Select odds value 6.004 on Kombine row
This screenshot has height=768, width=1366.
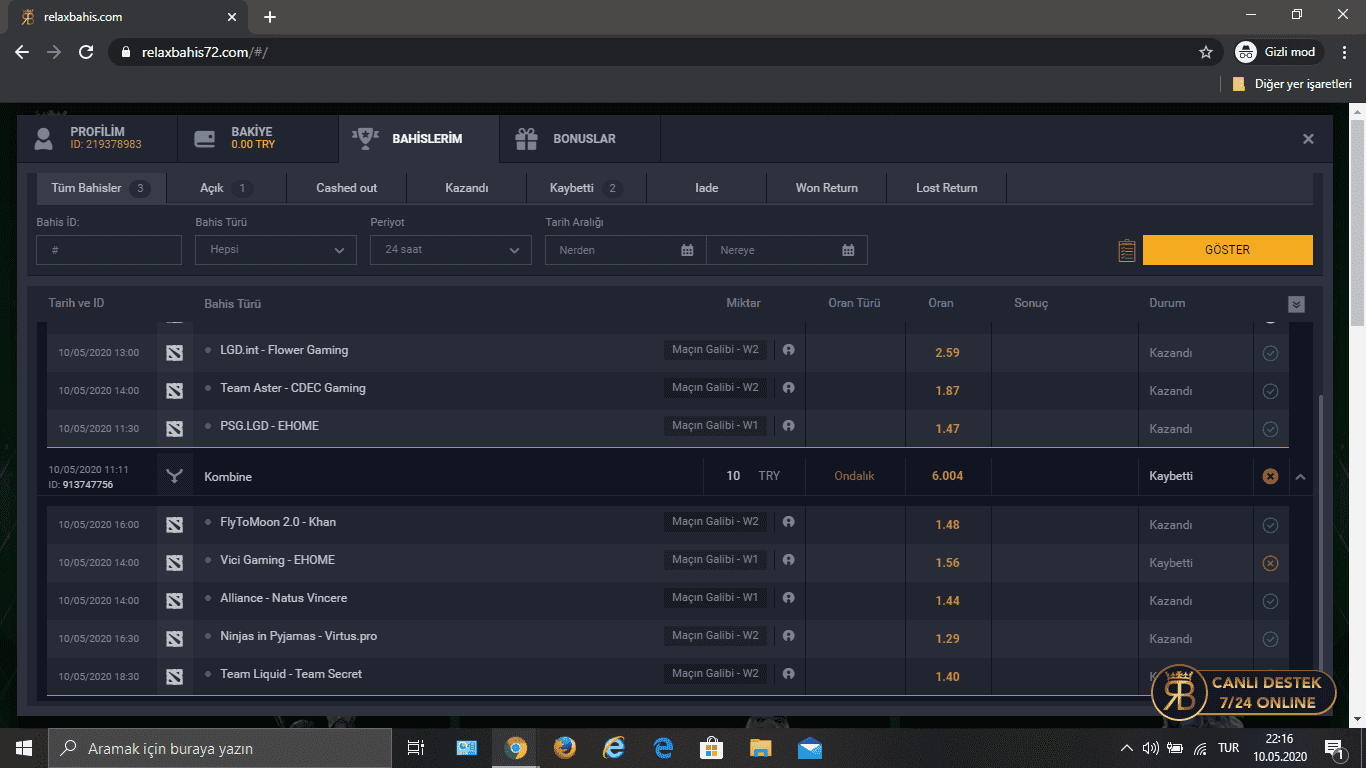(947, 476)
